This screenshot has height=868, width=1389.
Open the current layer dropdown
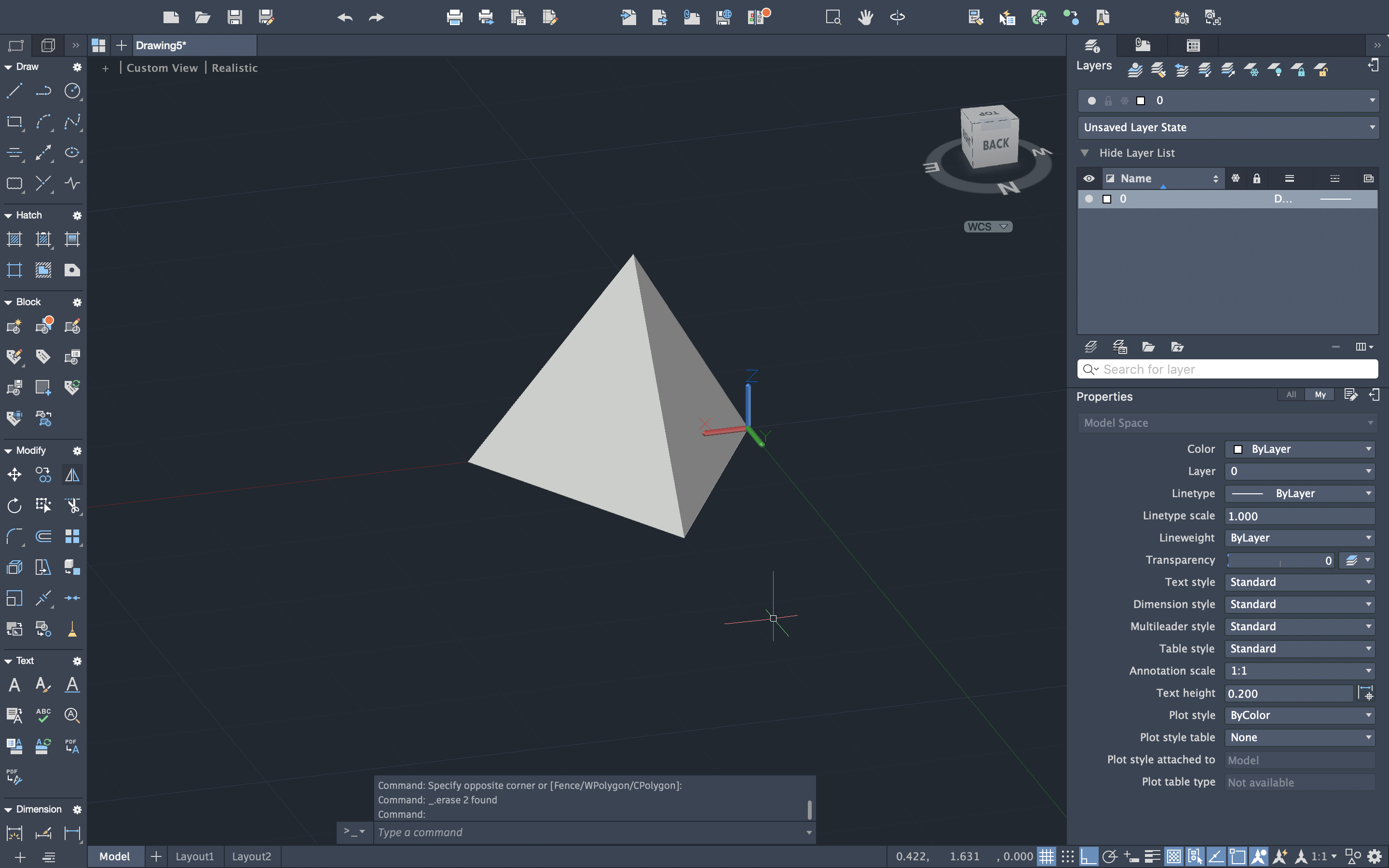click(1228, 100)
